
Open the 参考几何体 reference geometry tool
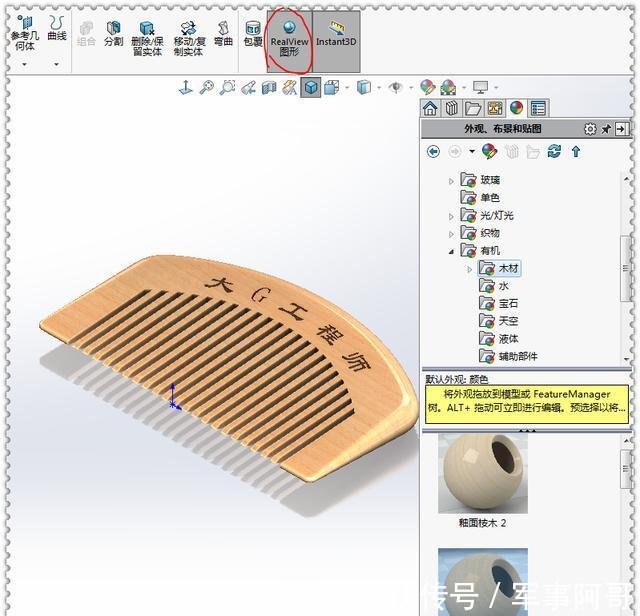pos(25,34)
